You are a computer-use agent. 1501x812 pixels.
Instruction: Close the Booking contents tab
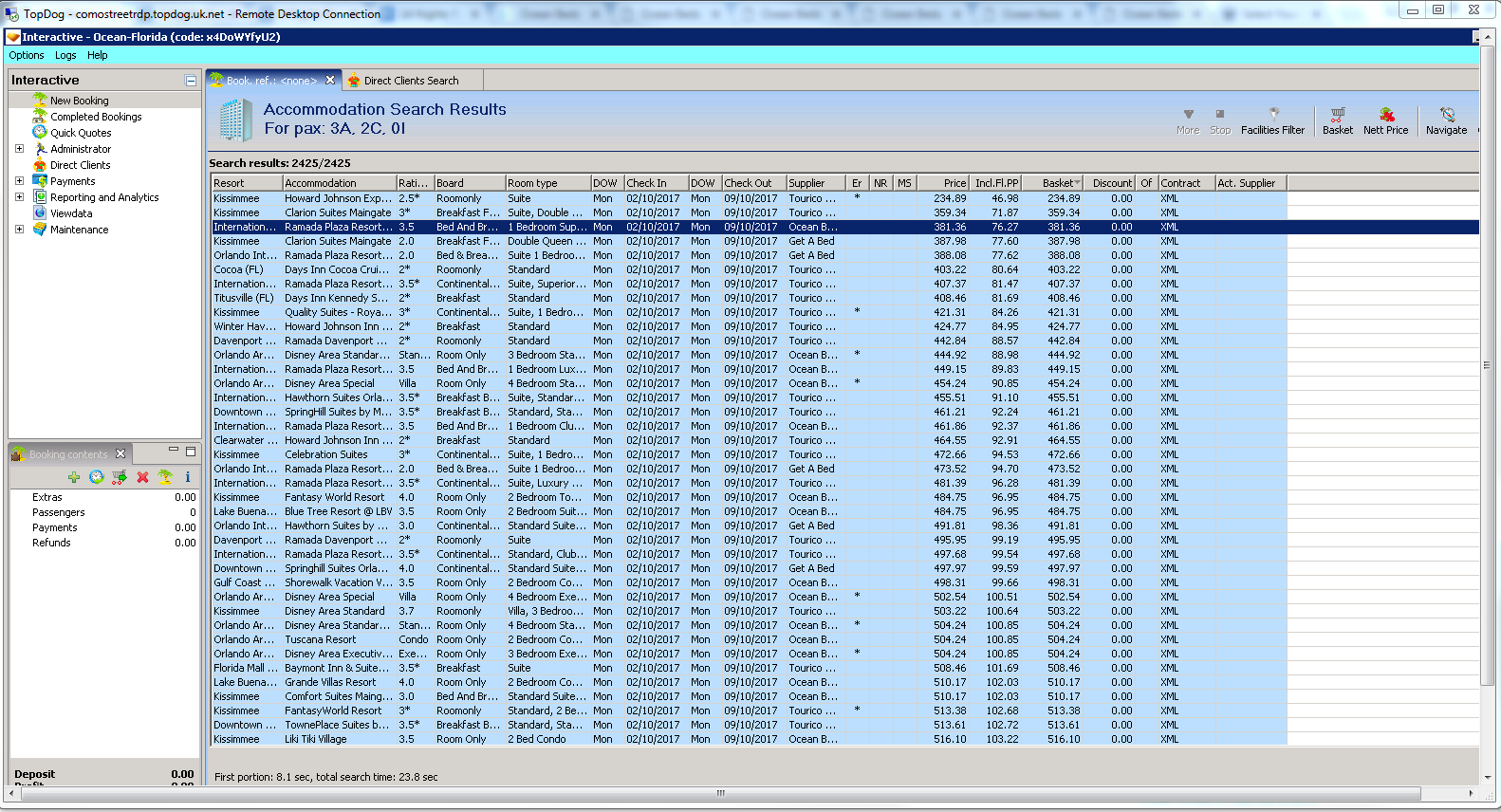coord(120,453)
